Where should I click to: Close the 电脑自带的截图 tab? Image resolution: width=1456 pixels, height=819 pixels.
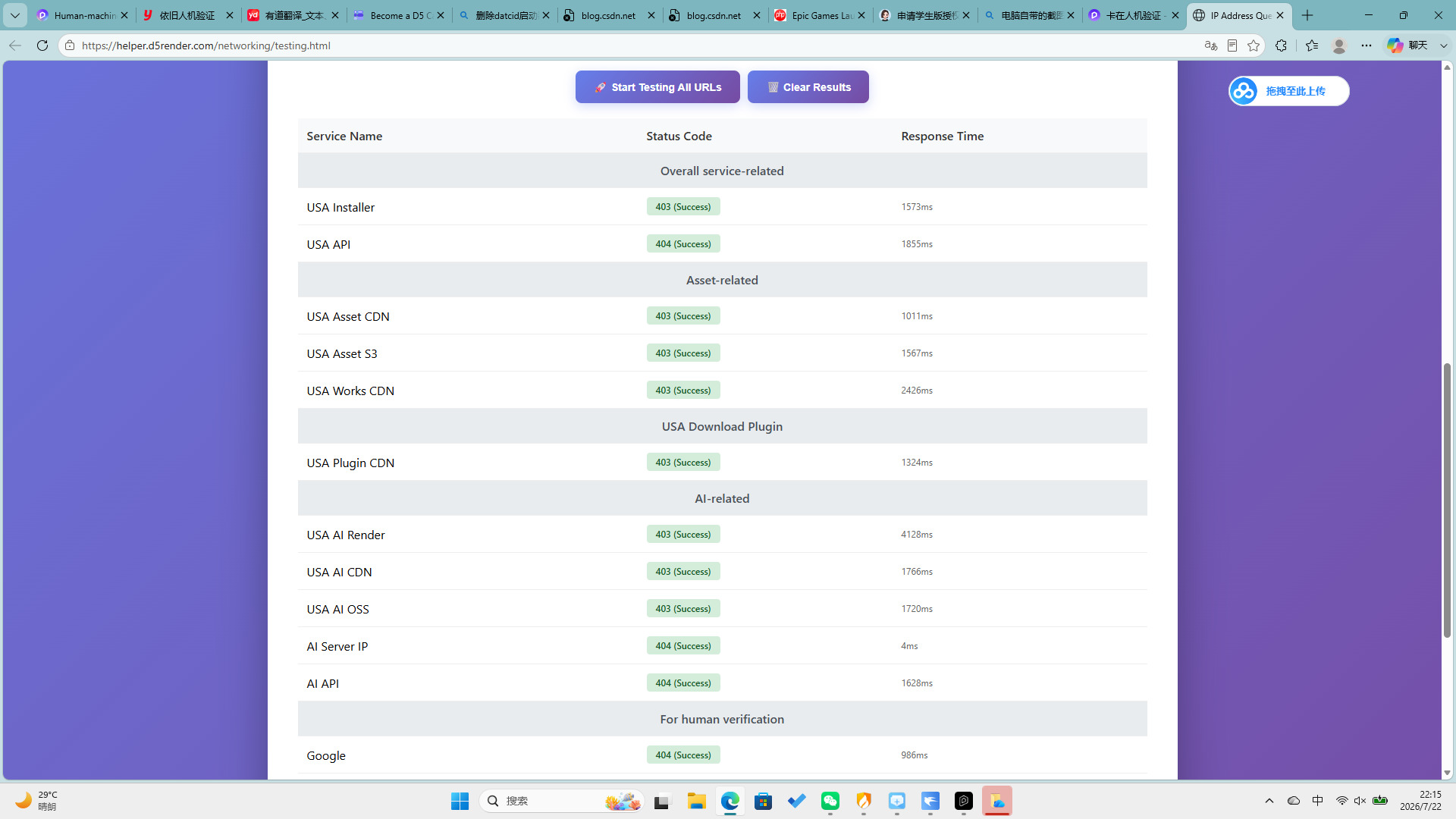point(1071,15)
